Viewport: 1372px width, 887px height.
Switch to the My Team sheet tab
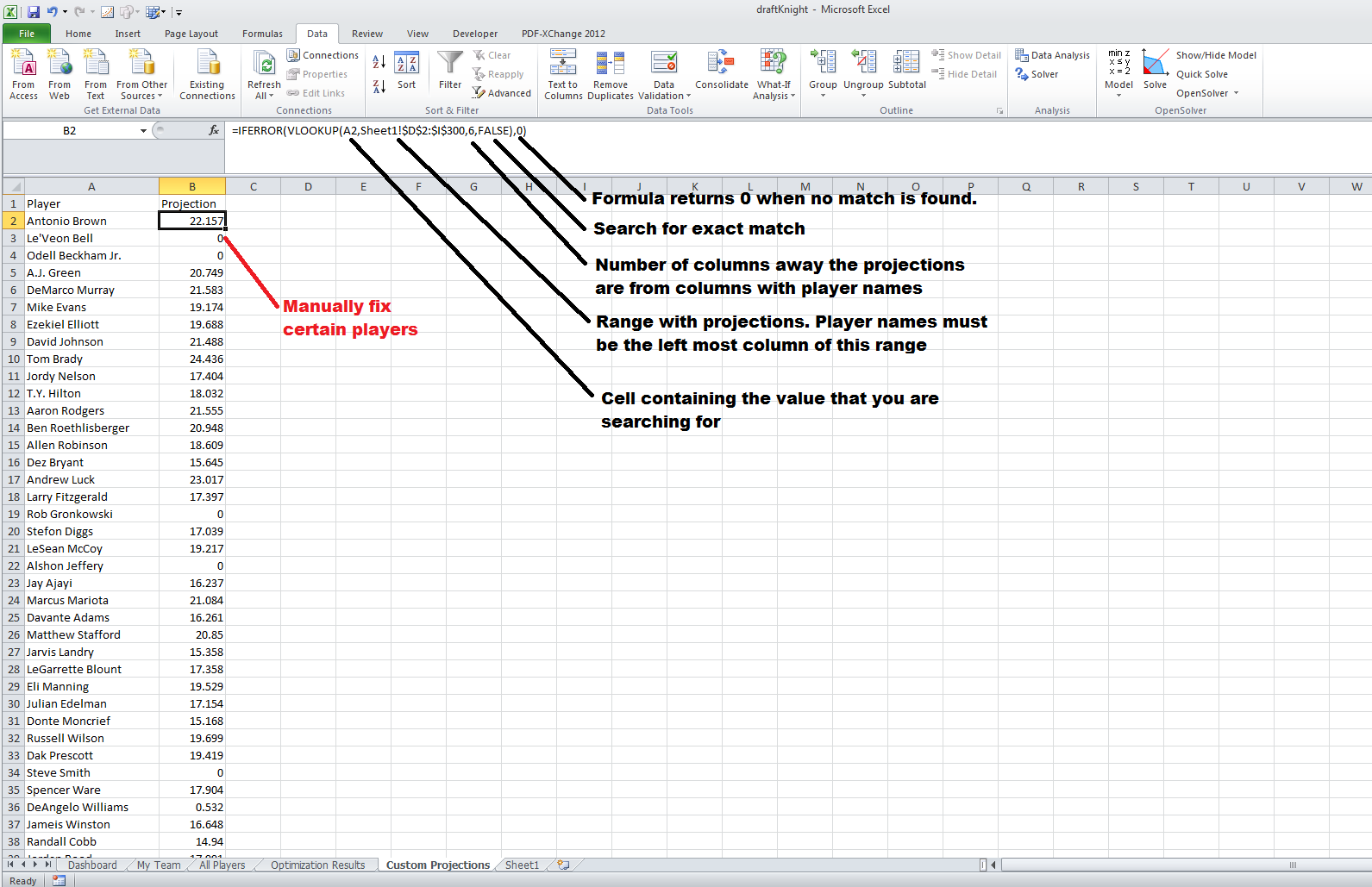coord(159,865)
